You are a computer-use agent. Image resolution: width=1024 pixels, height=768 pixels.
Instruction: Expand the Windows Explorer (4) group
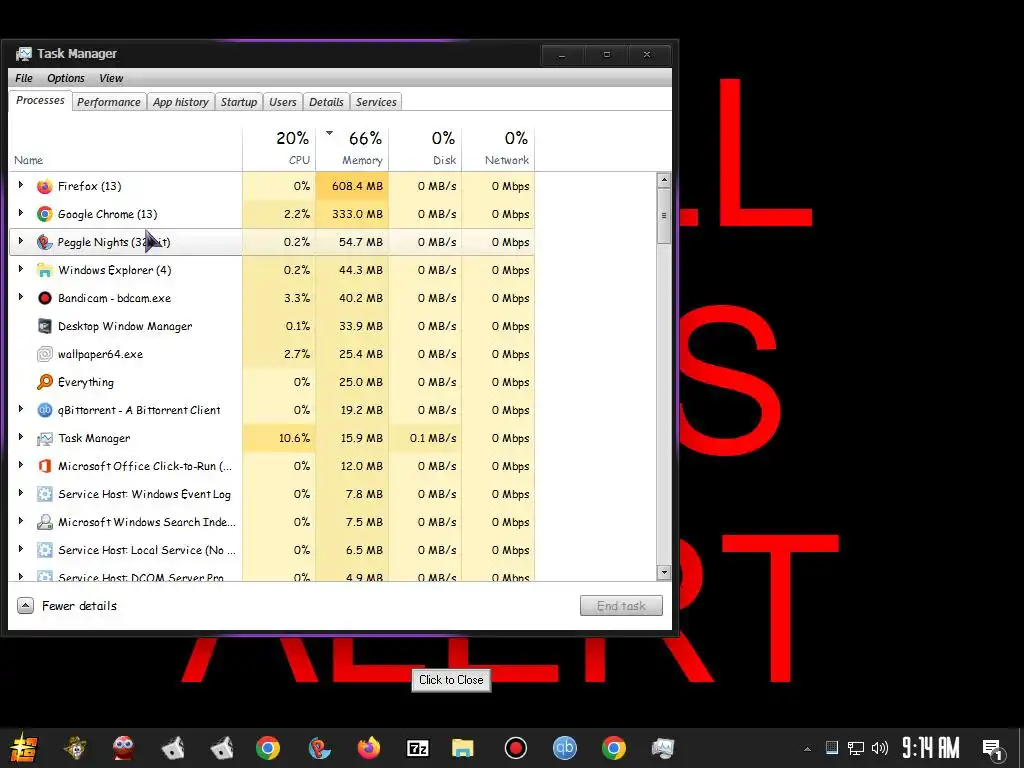[x=21, y=269]
